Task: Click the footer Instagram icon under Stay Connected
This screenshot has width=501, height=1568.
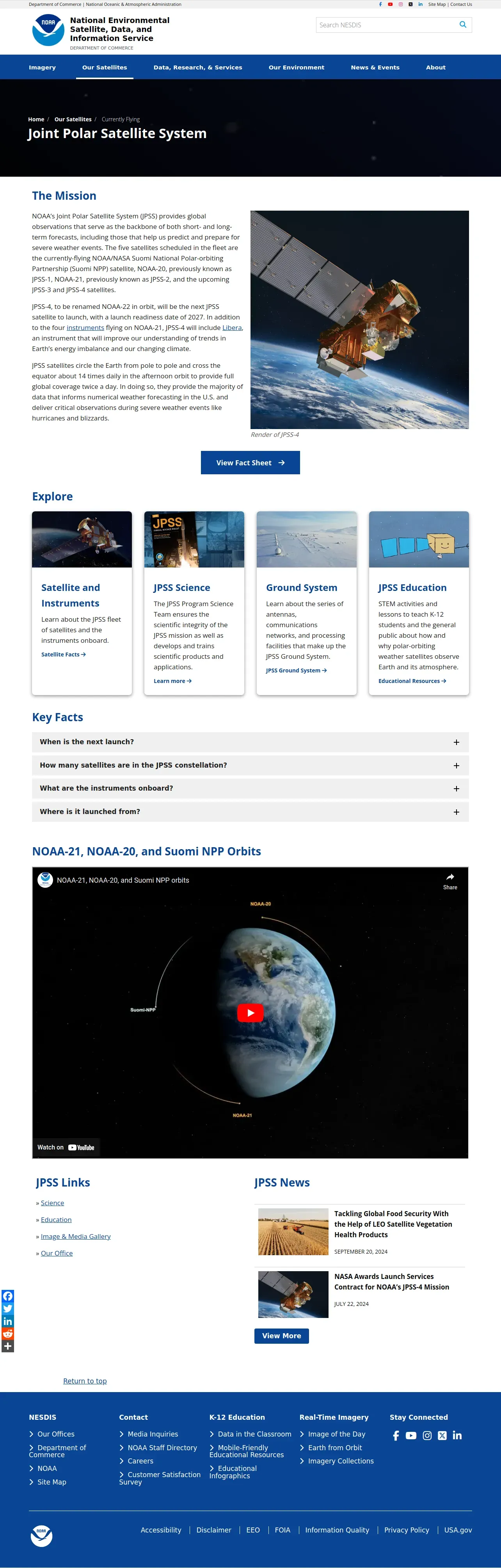Action: [427, 1435]
